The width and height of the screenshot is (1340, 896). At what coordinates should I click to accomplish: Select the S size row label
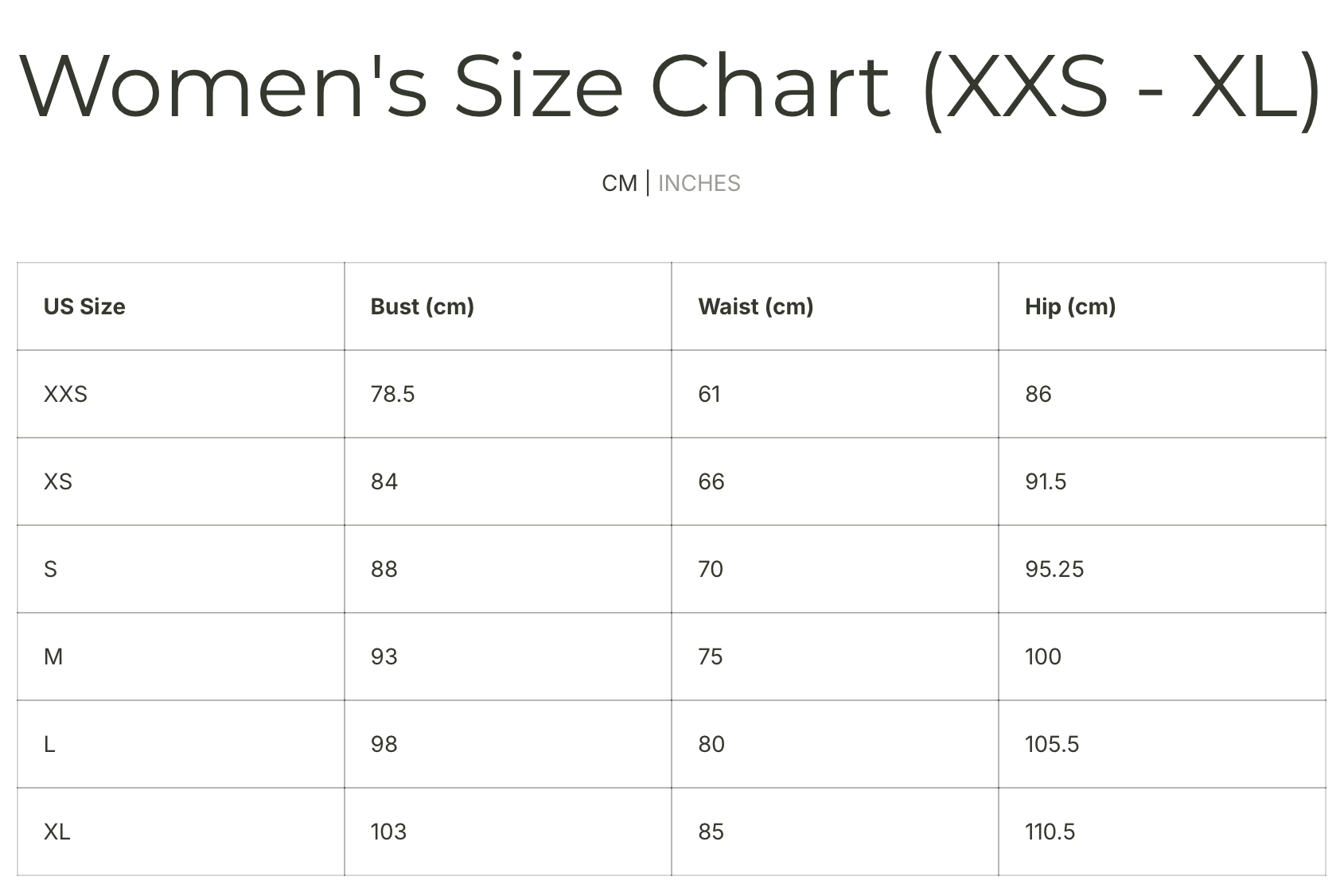pos(50,569)
